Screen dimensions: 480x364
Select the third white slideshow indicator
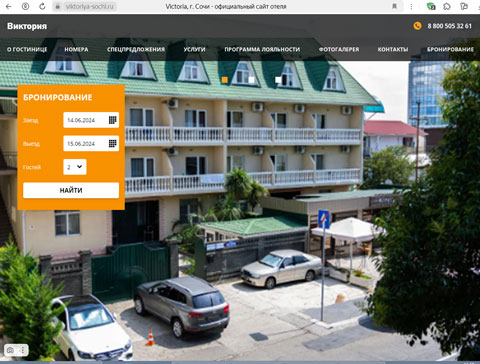point(278,80)
